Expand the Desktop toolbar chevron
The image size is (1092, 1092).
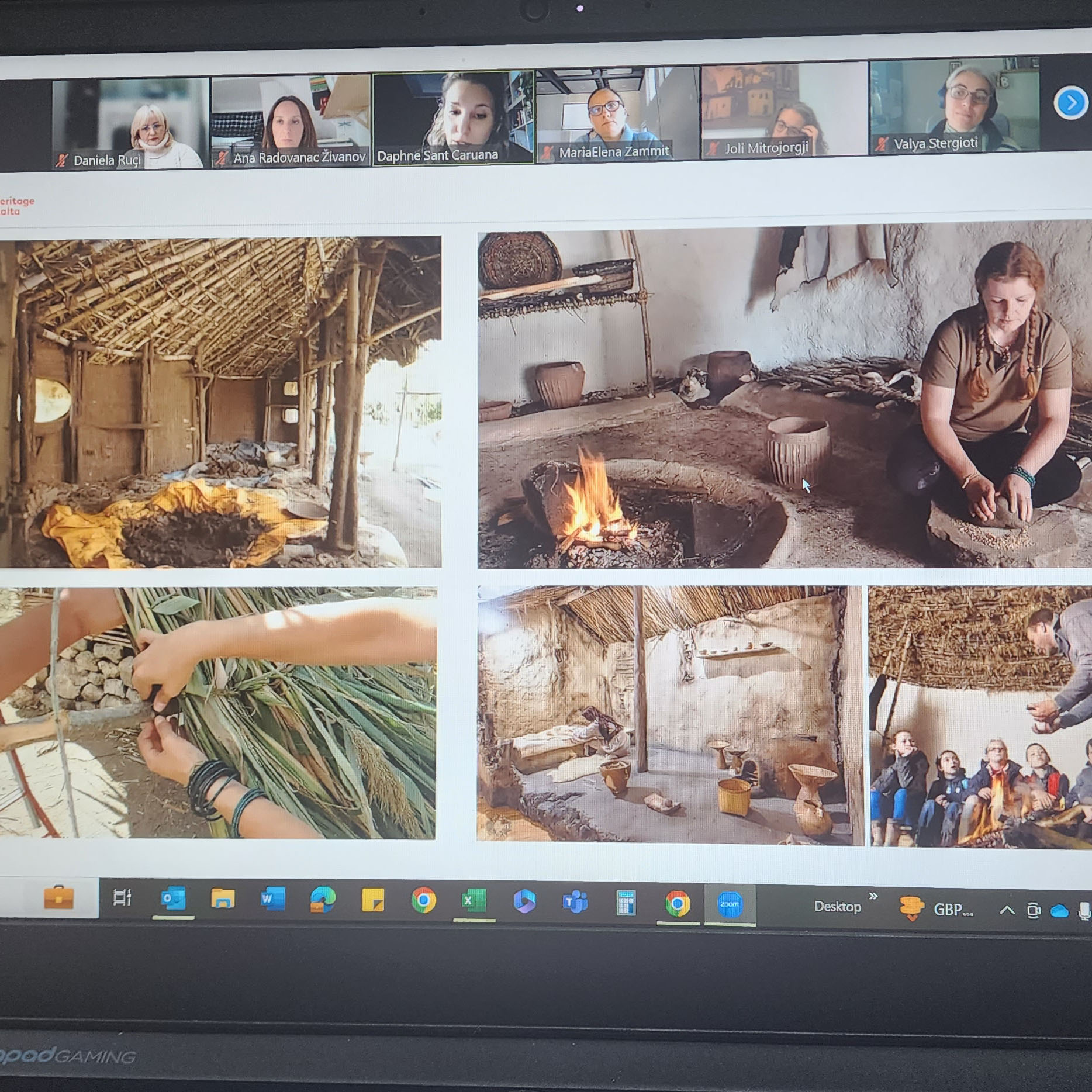tap(874, 896)
